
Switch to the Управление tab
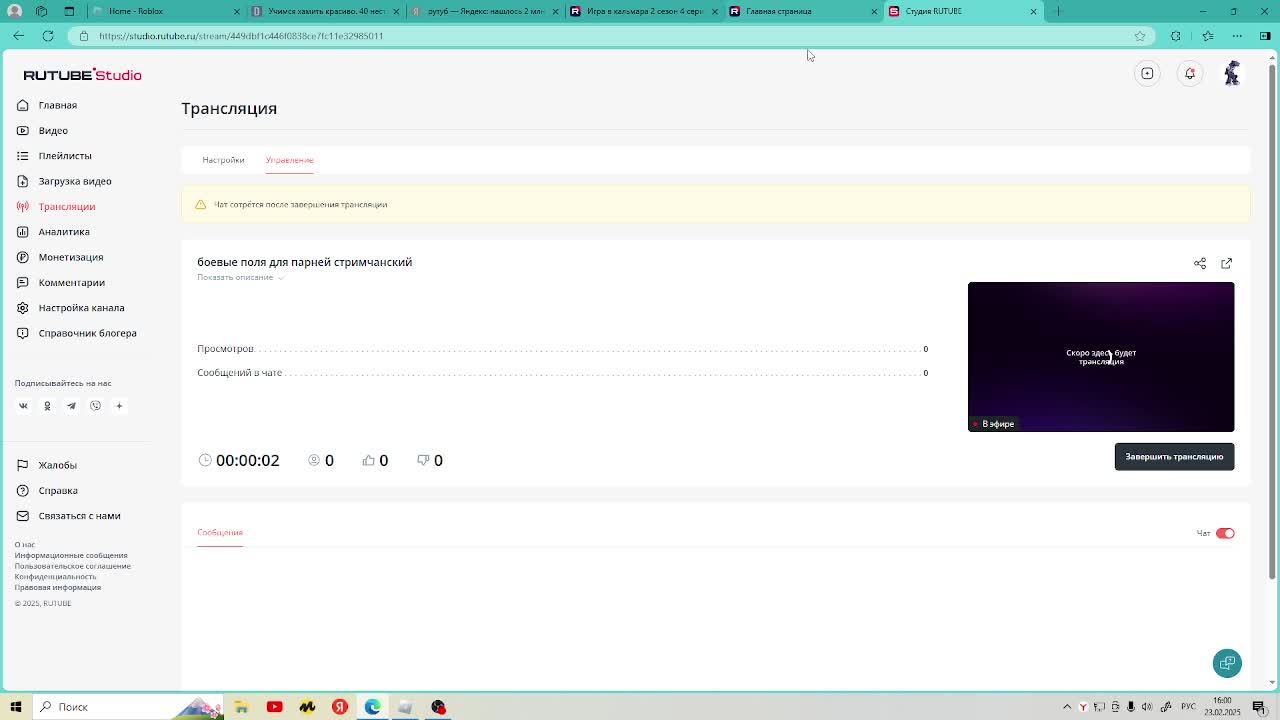click(x=289, y=160)
